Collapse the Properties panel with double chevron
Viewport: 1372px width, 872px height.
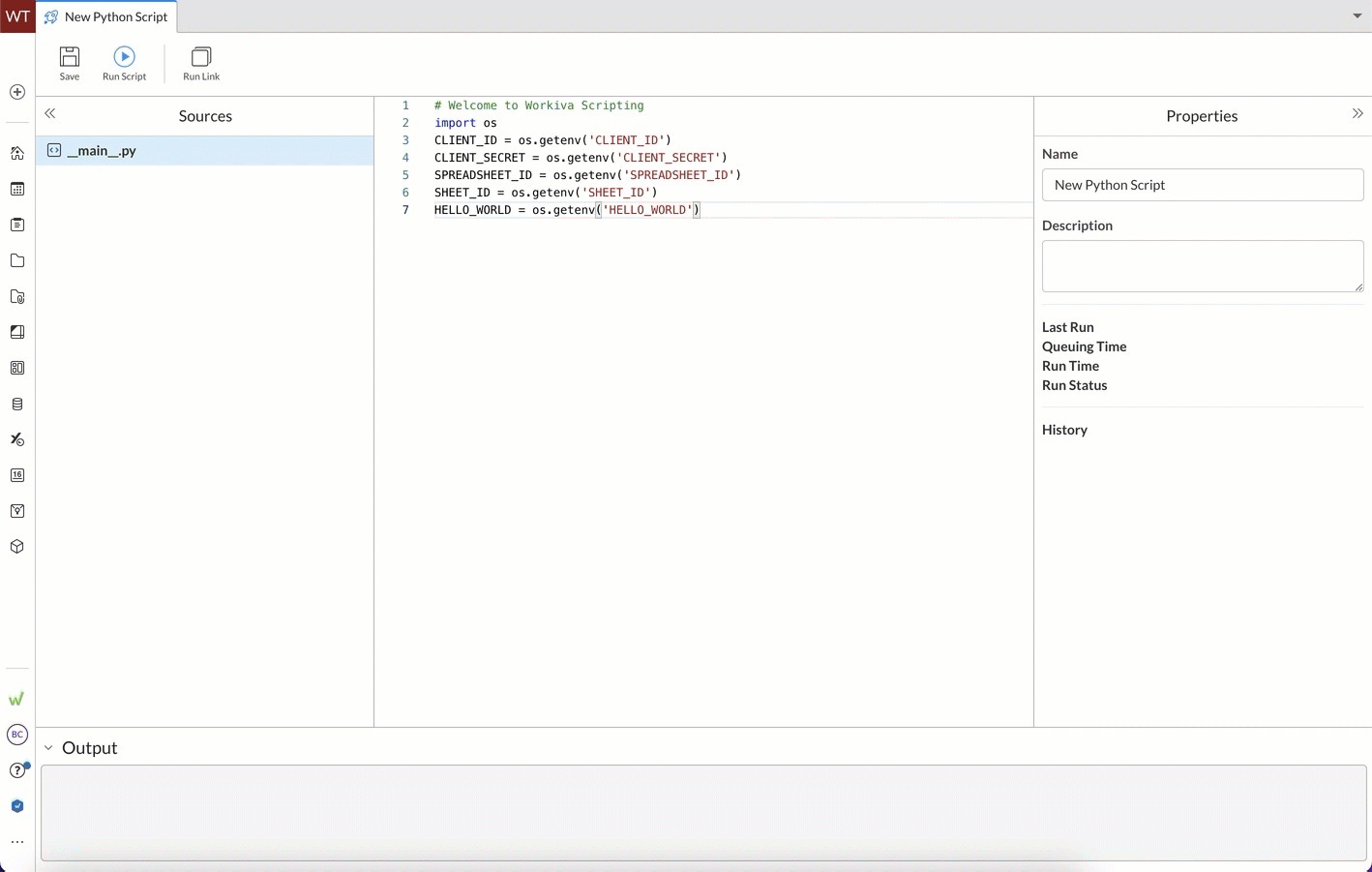pos(1357,113)
